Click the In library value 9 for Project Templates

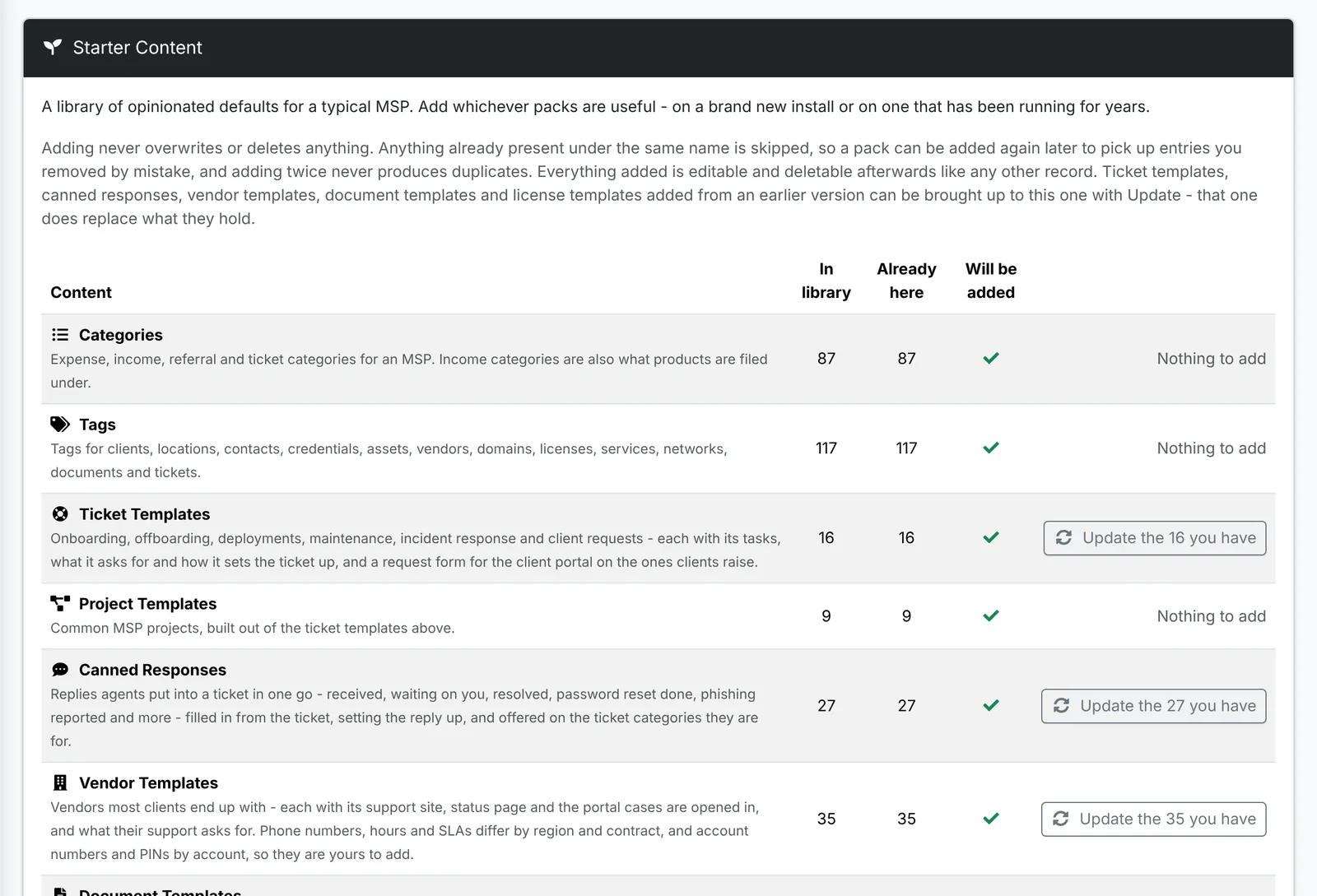click(826, 616)
